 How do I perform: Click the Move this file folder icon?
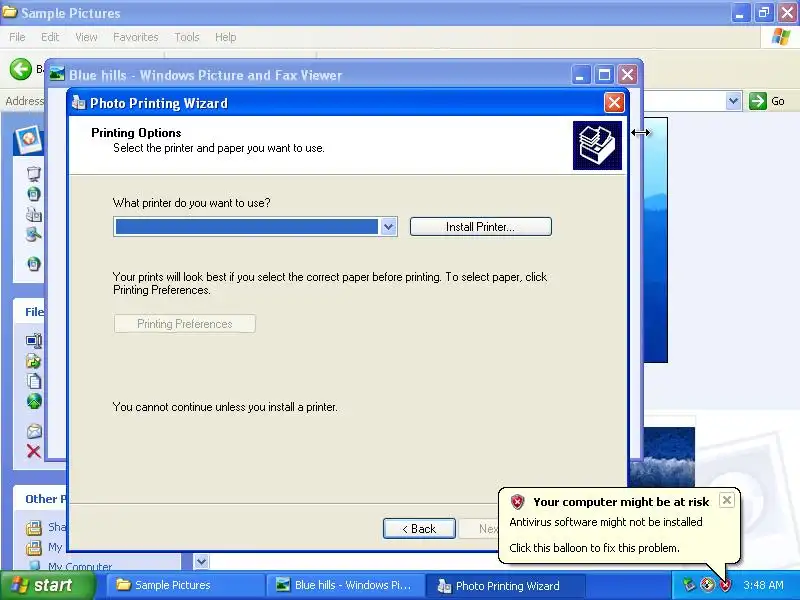click(x=34, y=361)
